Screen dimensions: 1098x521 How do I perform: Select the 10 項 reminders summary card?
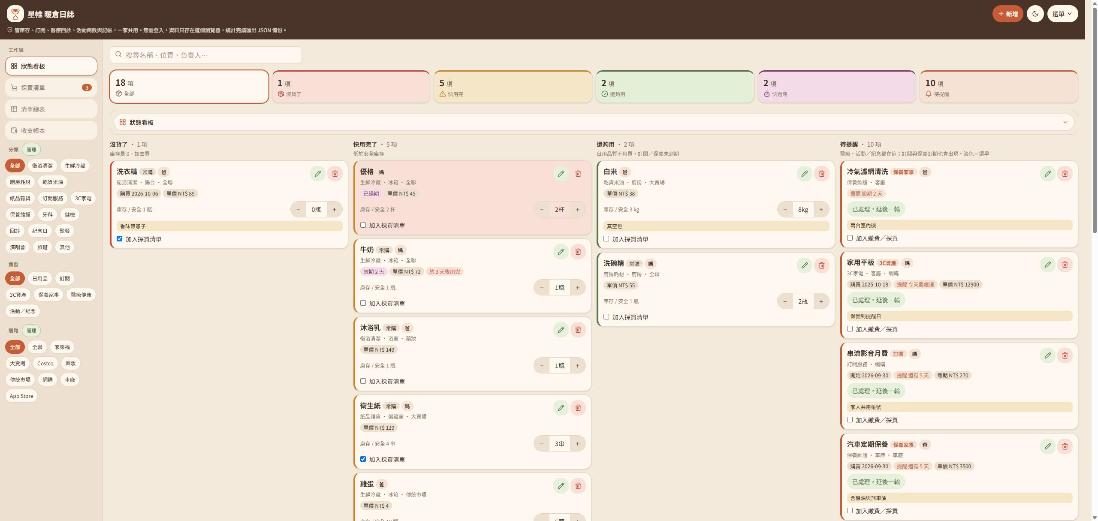(999, 87)
